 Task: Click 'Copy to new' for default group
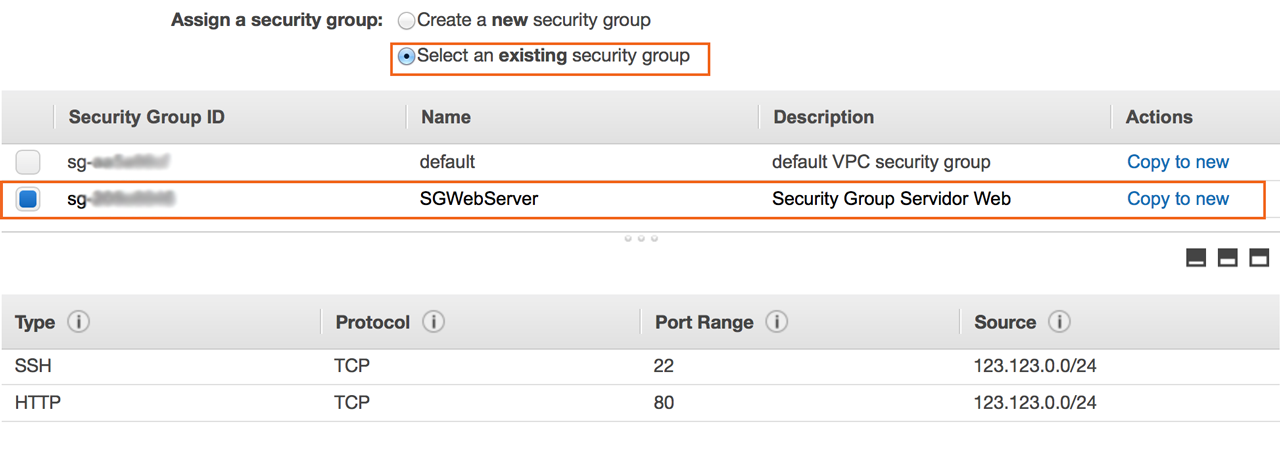[x=1177, y=162]
